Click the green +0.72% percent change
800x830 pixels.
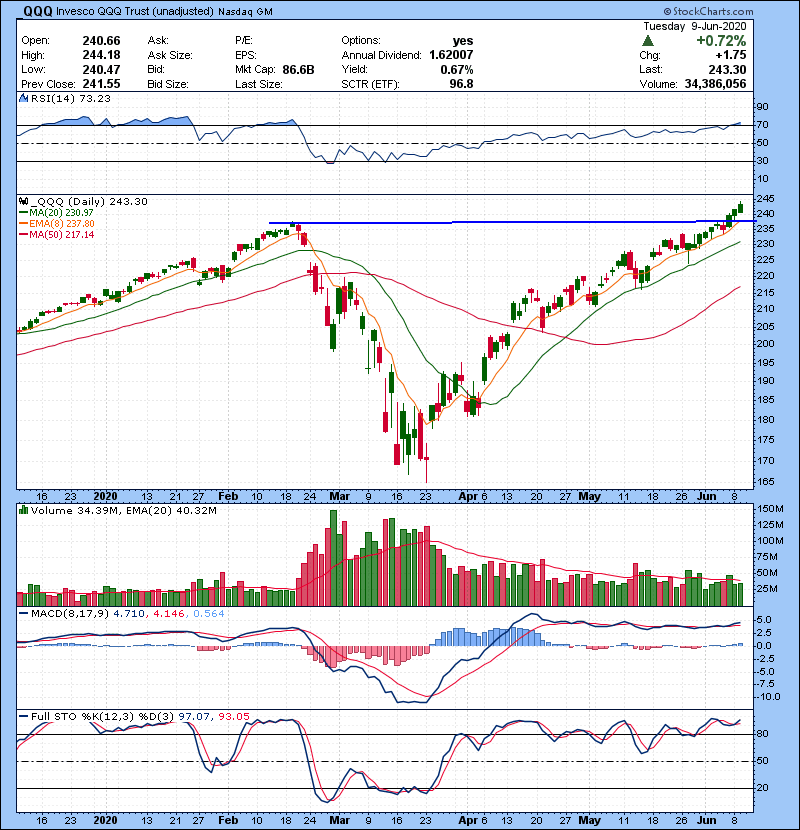[721, 41]
